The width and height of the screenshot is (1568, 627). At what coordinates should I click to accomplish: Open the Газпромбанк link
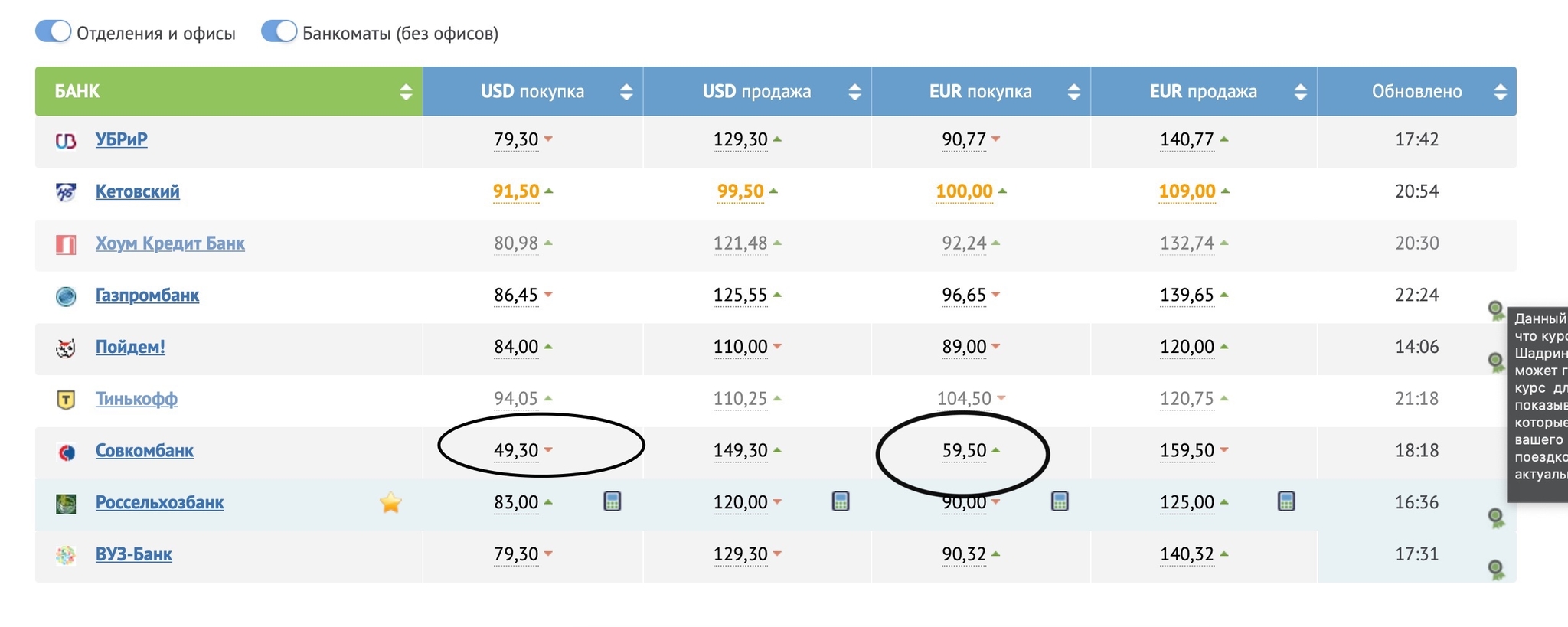click(147, 296)
